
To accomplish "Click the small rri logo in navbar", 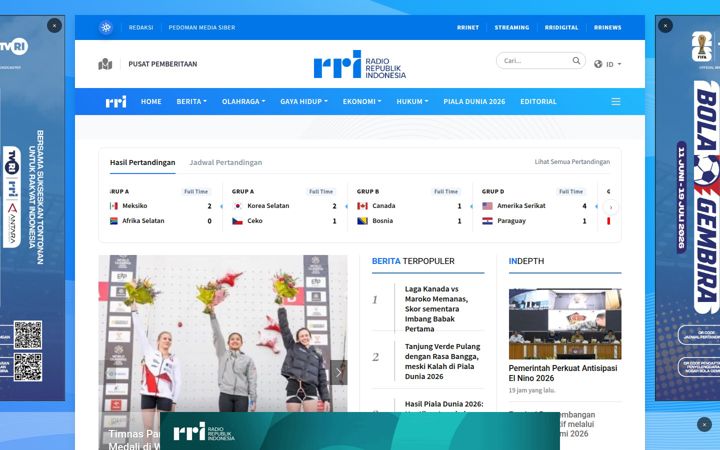I will [116, 101].
